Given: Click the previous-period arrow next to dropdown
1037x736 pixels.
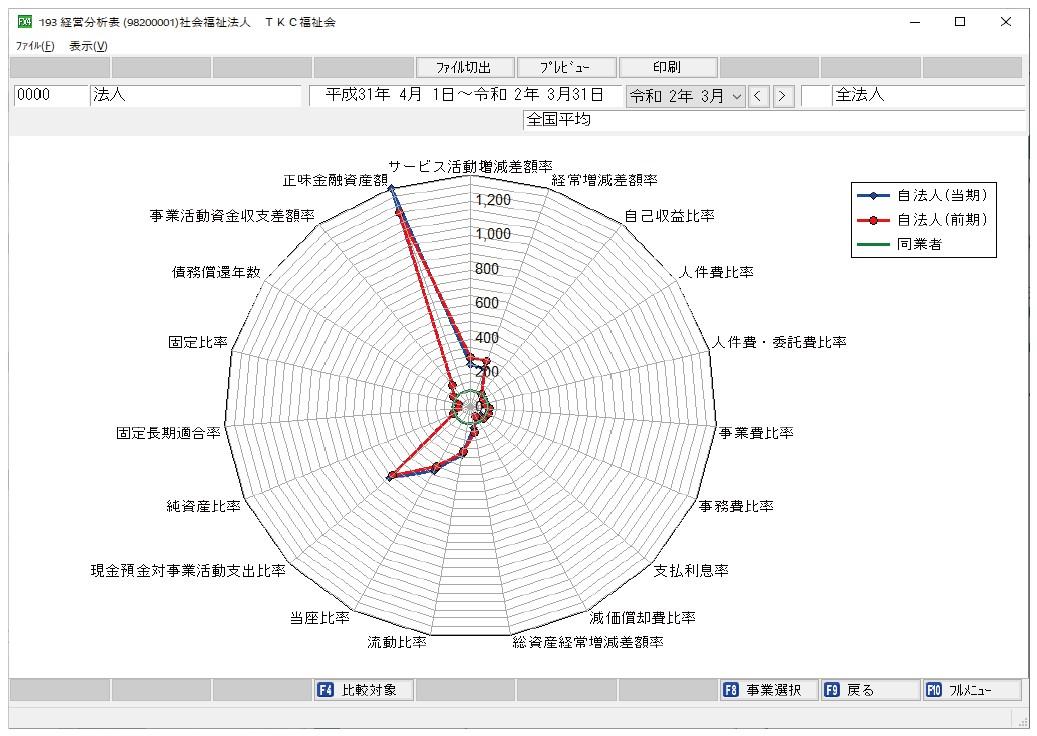Looking at the screenshot, I should tap(758, 96).
